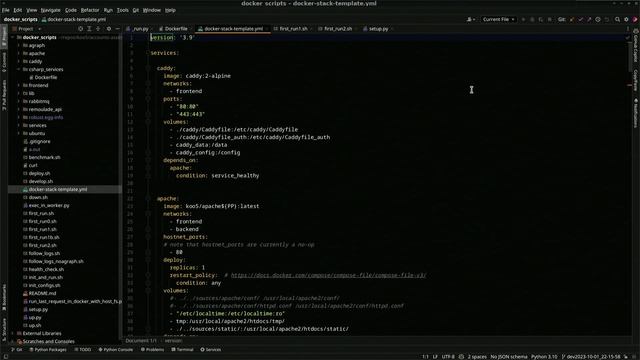Open the TODO tool window
Screen dimensions: 640x360
[83, 350]
